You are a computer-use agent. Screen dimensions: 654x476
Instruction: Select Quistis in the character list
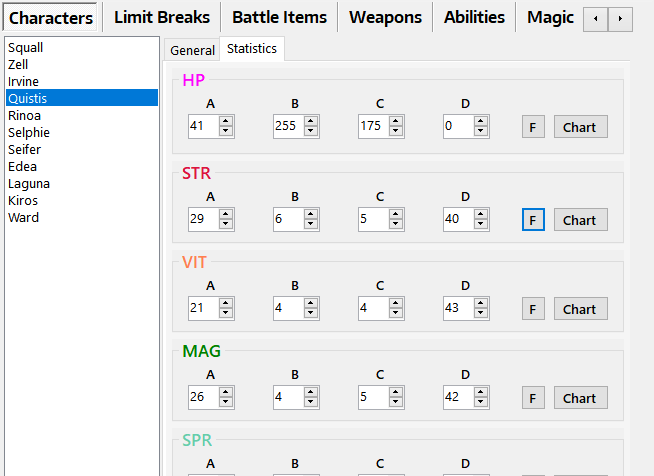point(82,98)
